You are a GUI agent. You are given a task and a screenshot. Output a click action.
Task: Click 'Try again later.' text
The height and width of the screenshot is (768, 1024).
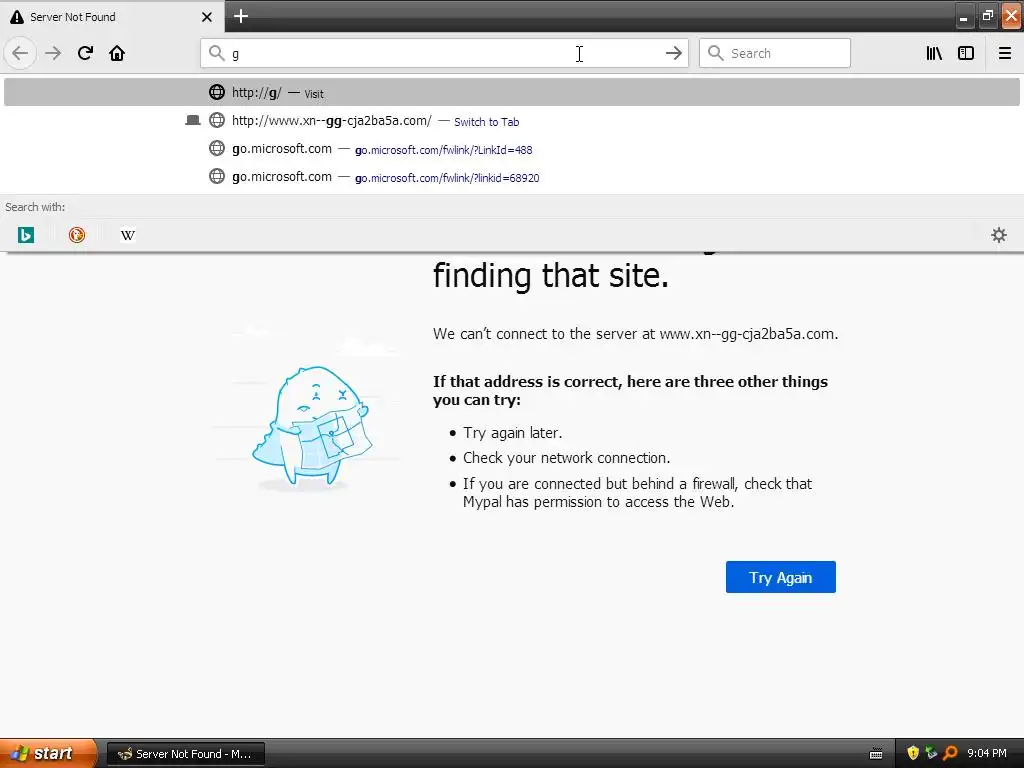click(513, 433)
